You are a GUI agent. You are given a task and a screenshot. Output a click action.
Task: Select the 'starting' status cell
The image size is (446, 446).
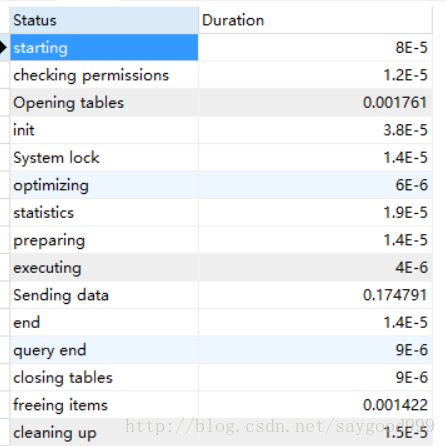[104, 48]
